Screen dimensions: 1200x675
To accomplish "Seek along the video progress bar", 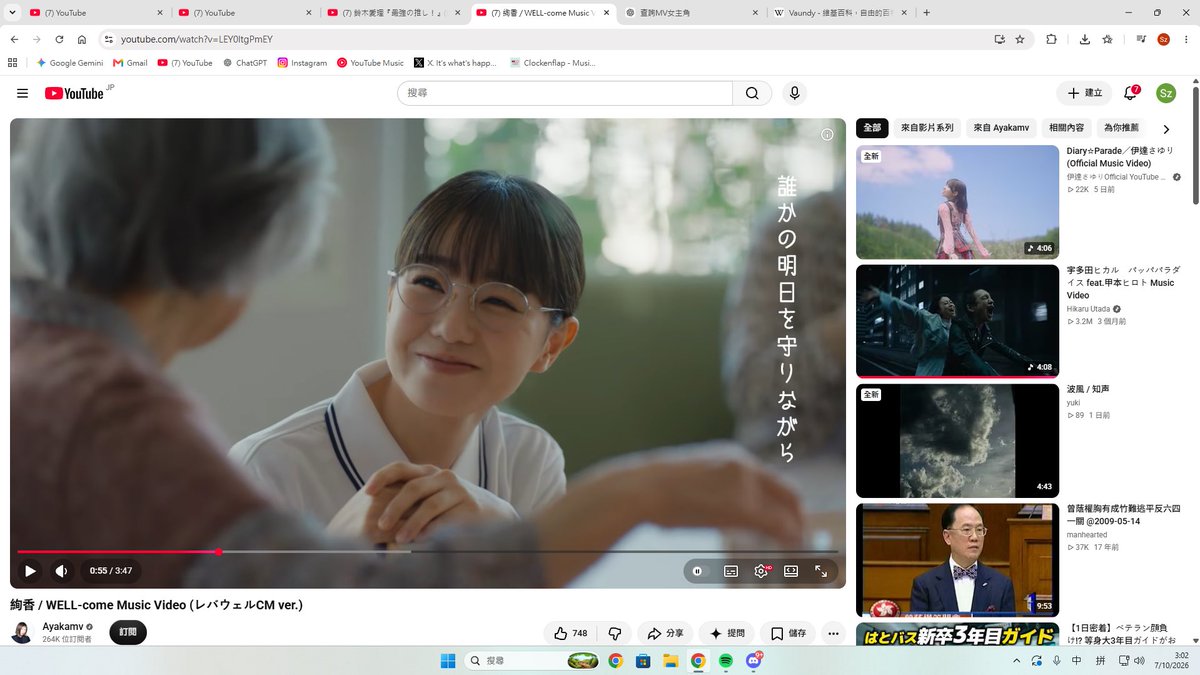I will [428, 551].
